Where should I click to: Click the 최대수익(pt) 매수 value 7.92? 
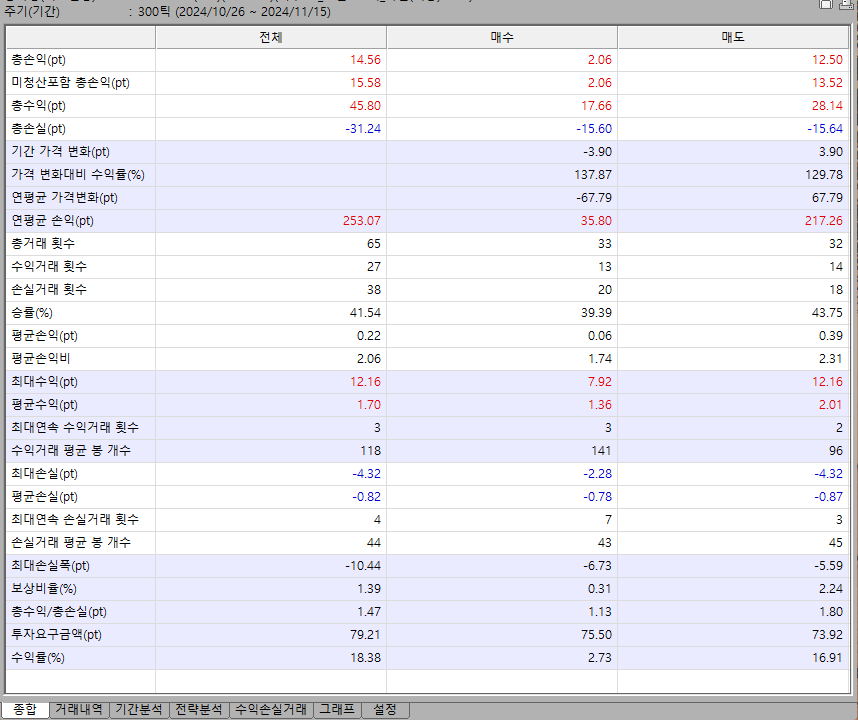(598, 382)
